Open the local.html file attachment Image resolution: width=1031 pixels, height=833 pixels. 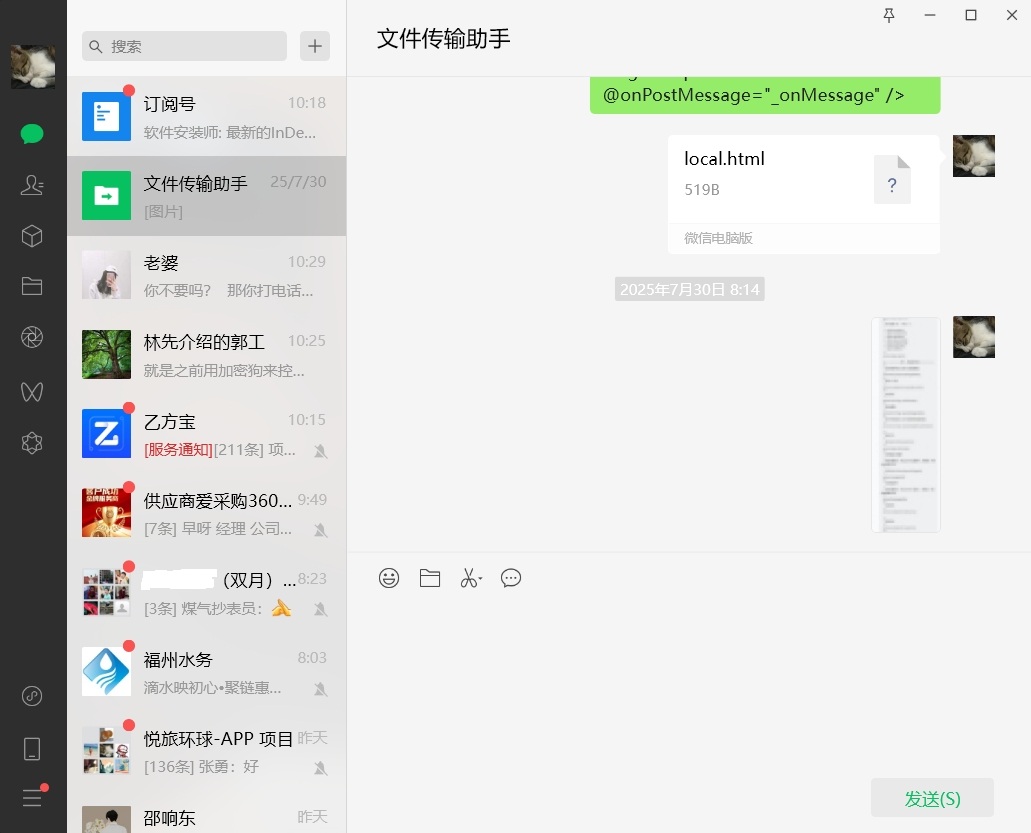803,195
